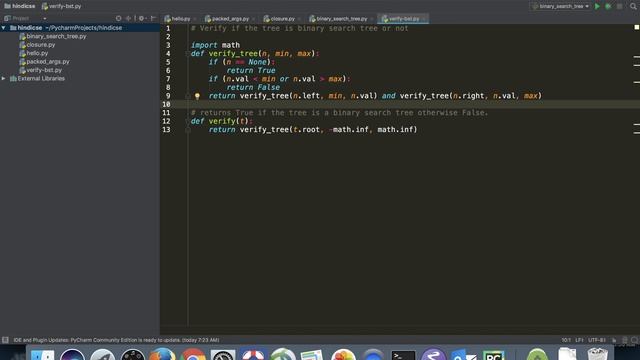Open packed_args.py in the project tree
Screen dimensions: 640x360
click(44, 62)
